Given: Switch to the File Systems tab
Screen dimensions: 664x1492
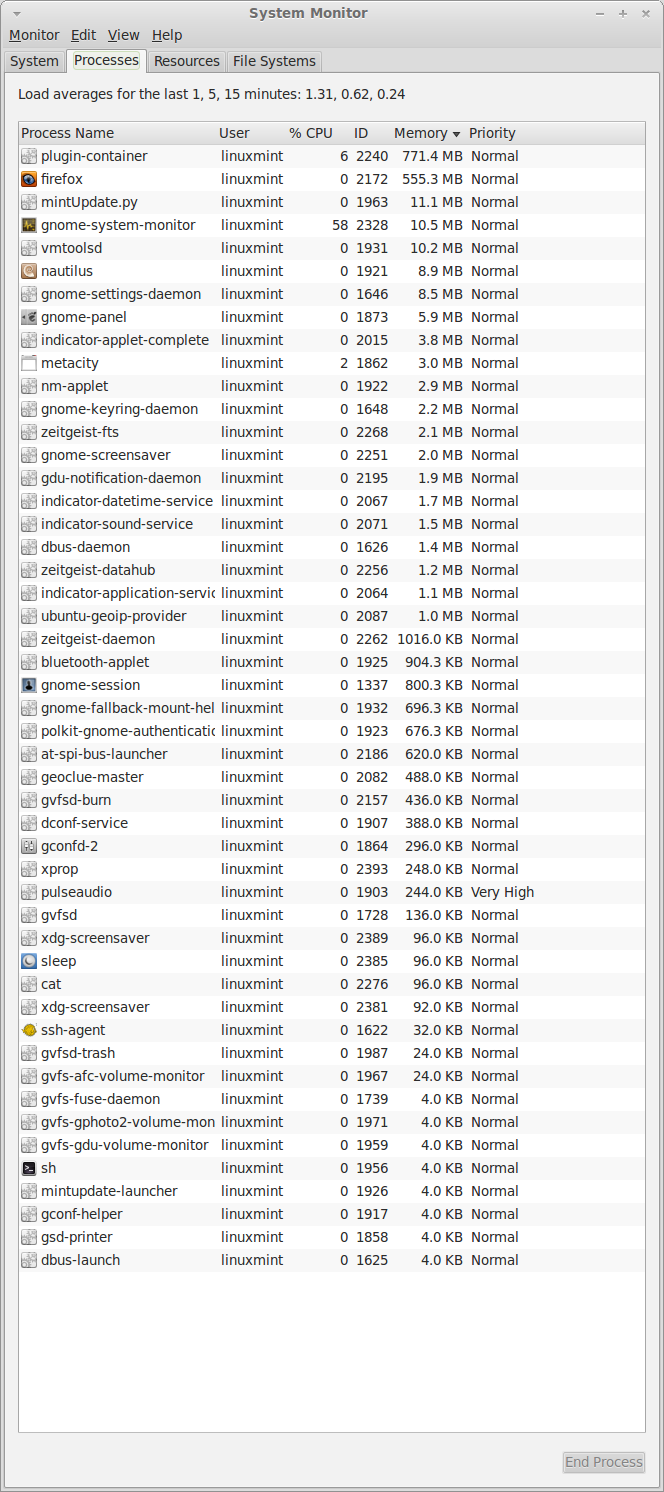Looking at the screenshot, I should 274,61.
